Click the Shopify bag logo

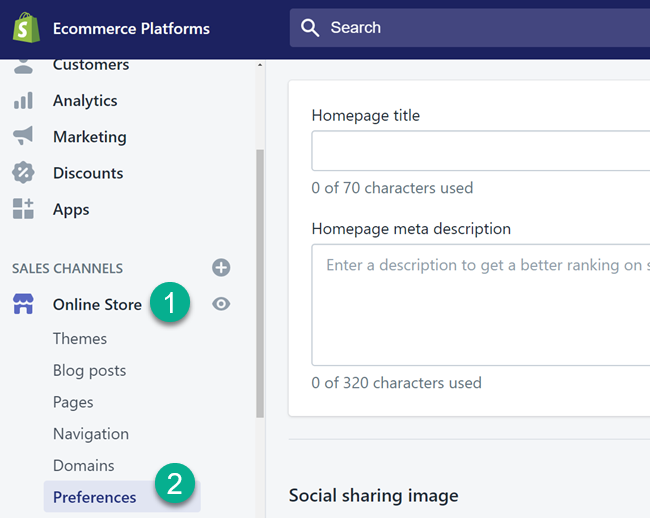pyautogui.click(x=26, y=28)
